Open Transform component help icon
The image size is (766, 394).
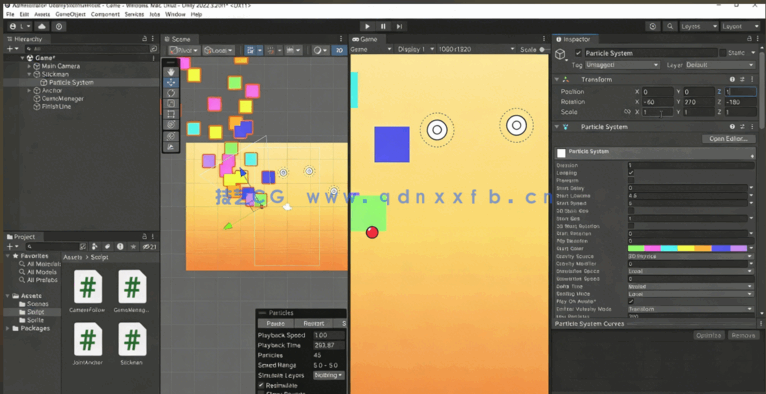click(x=732, y=79)
